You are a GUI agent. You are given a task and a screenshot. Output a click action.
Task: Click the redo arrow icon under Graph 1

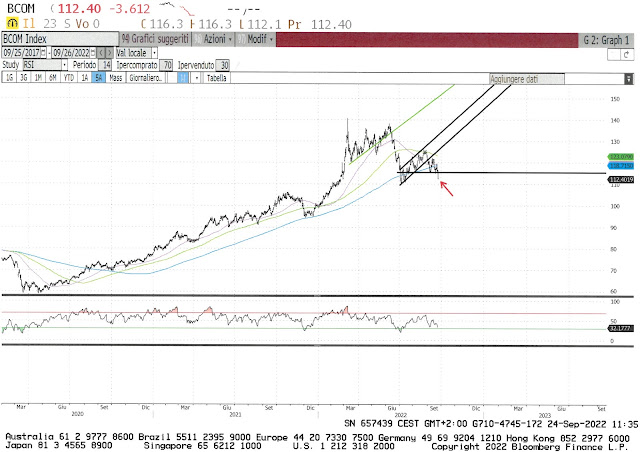point(627,55)
